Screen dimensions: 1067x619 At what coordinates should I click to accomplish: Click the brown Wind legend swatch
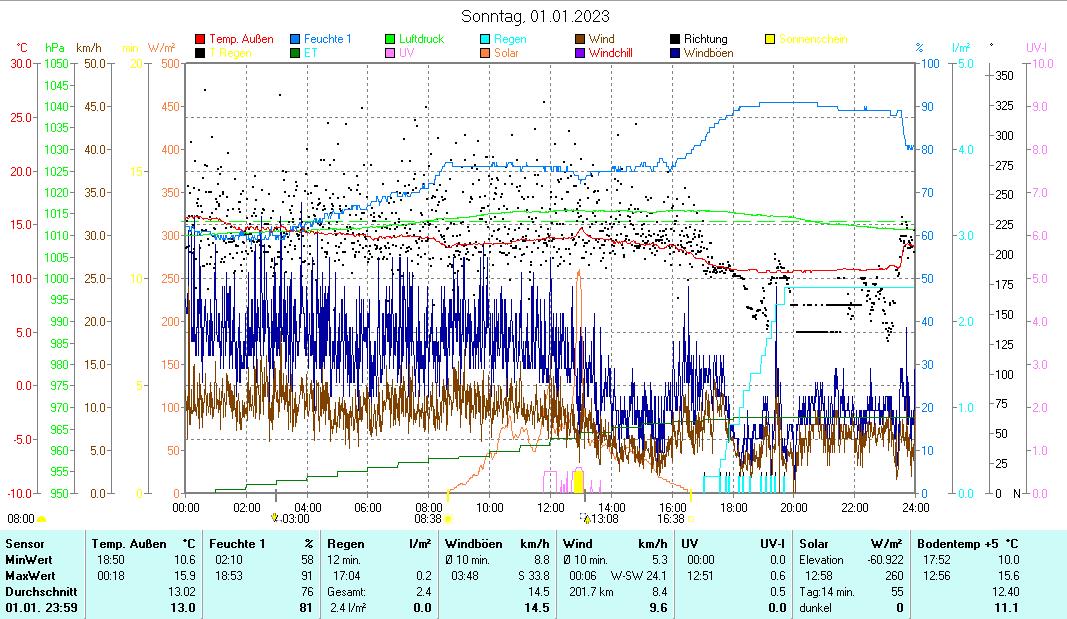click(580, 39)
